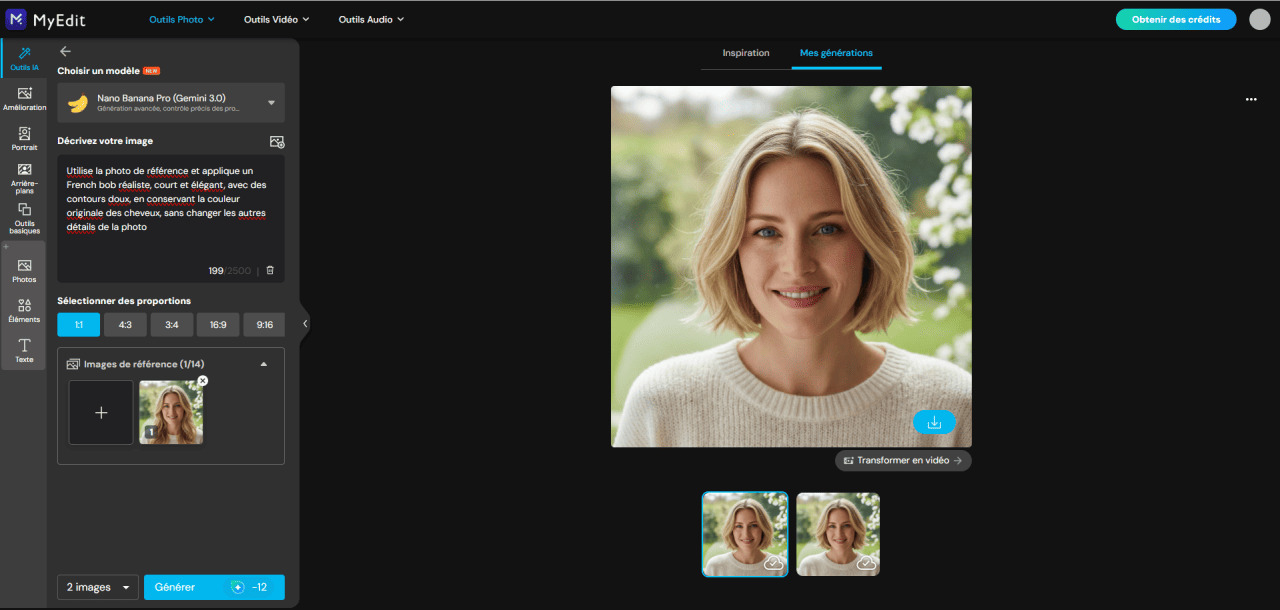
Task: Select the 1:1 proportion
Action: click(78, 325)
